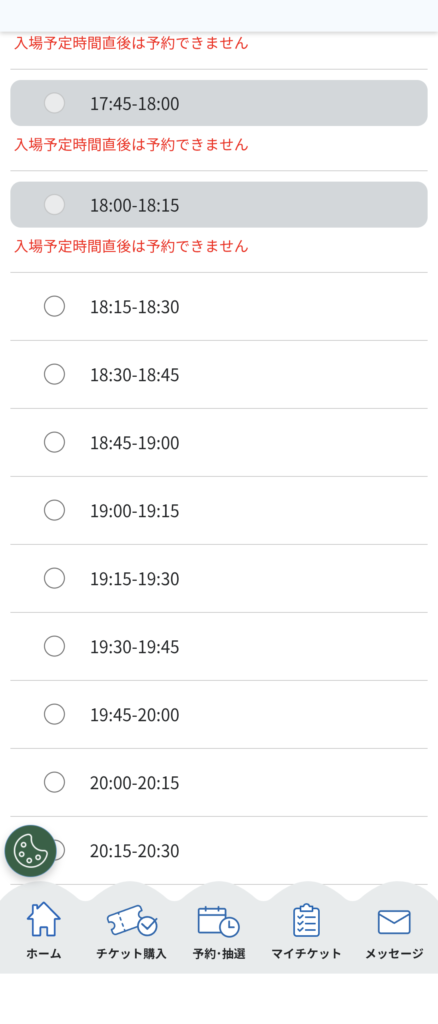Choose the 18:45-19:00 radio option
The height and width of the screenshot is (1024, 438).
coord(54,442)
